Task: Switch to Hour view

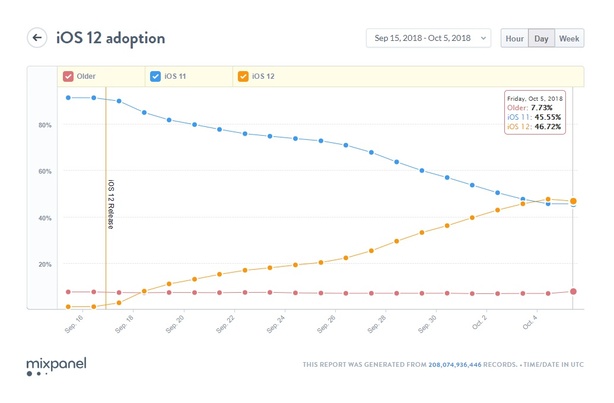Action: 514,38
